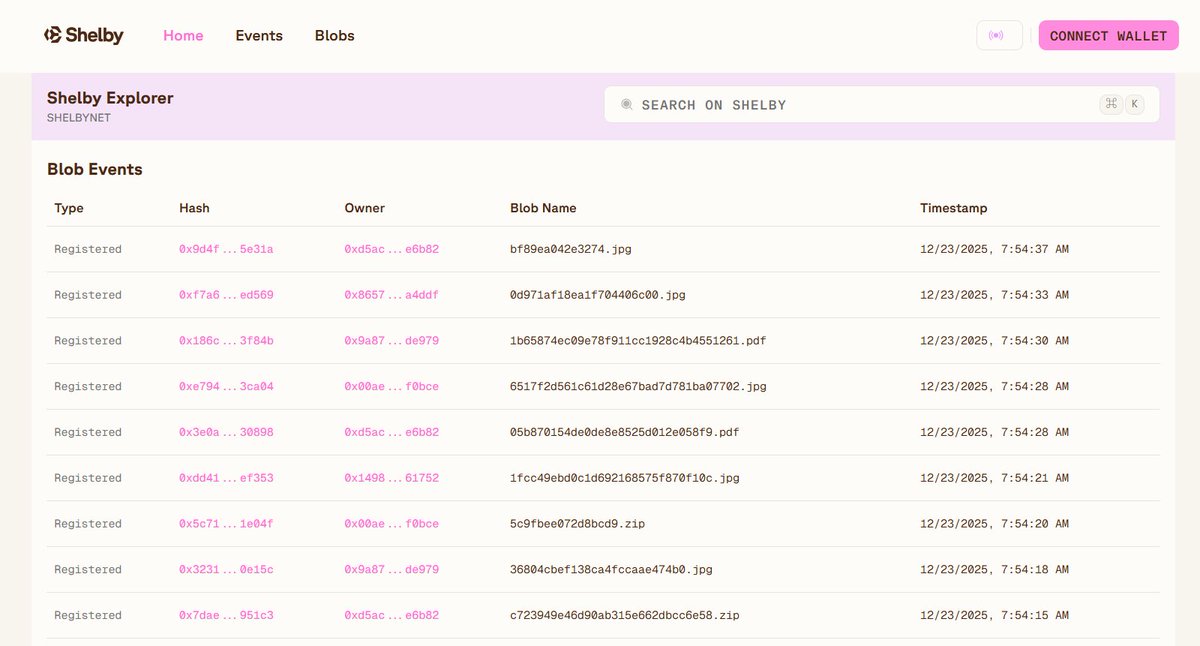Image resolution: width=1200 pixels, height=646 pixels.
Task: Click timestamp 12/23/2025, 7:54:30 AM
Action: pyautogui.click(x=994, y=341)
